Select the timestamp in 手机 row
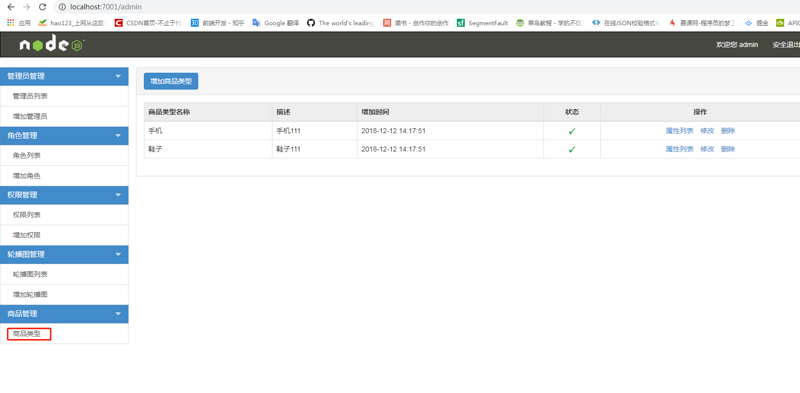This screenshot has width=800, height=393. (x=393, y=131)
